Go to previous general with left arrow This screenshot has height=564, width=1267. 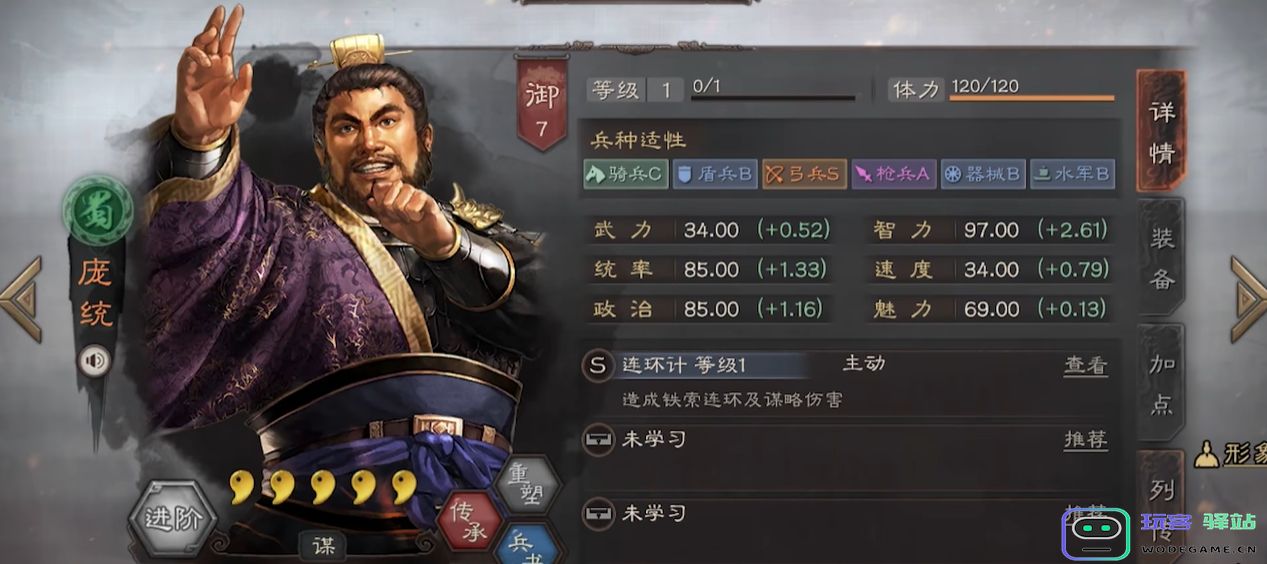pos(22,297)
